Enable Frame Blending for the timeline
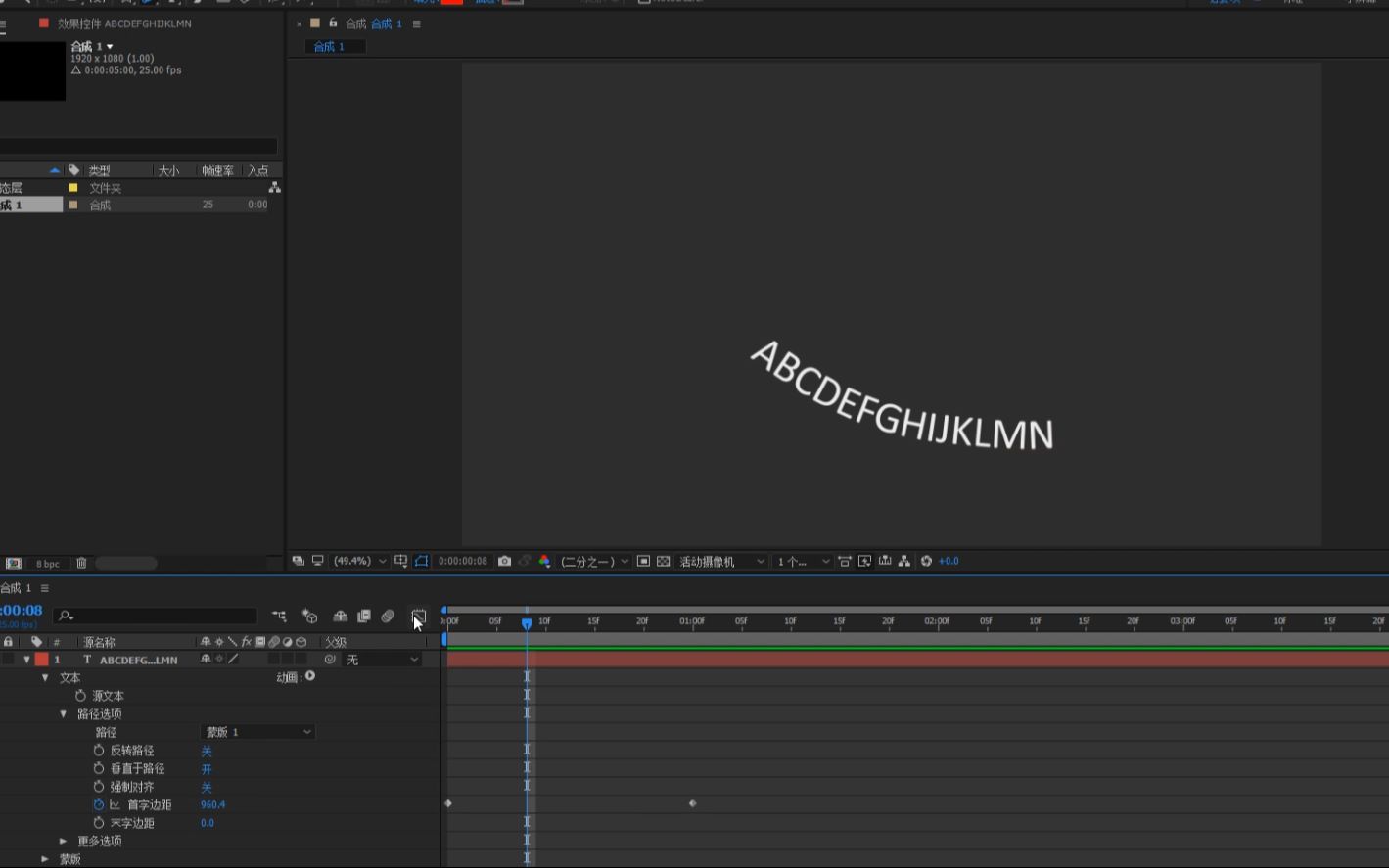 (364, 617)
